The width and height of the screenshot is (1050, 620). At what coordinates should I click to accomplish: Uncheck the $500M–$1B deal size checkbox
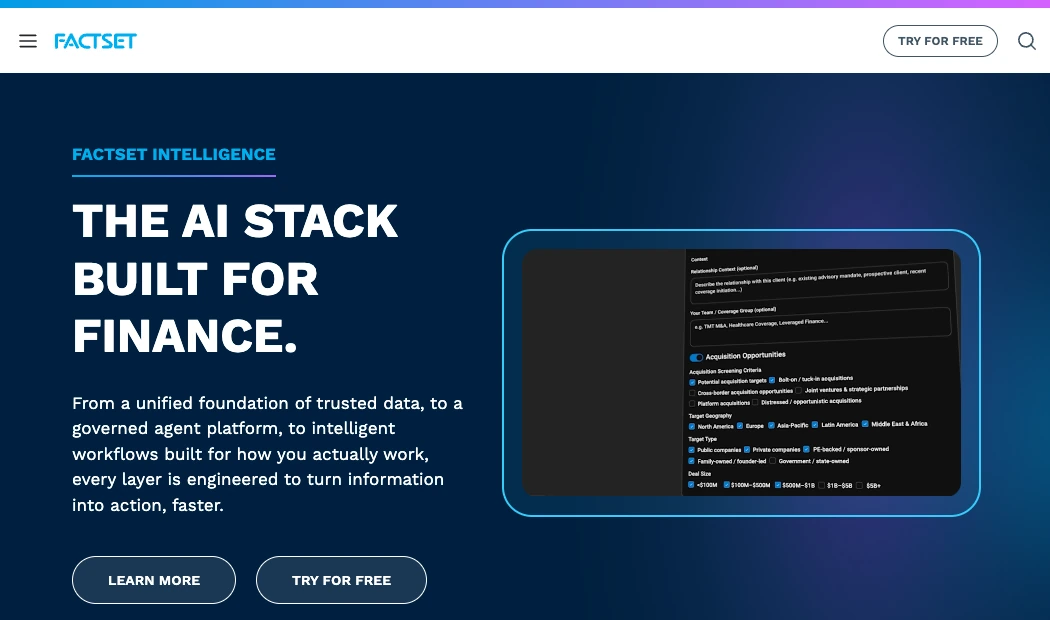[777, 485]
